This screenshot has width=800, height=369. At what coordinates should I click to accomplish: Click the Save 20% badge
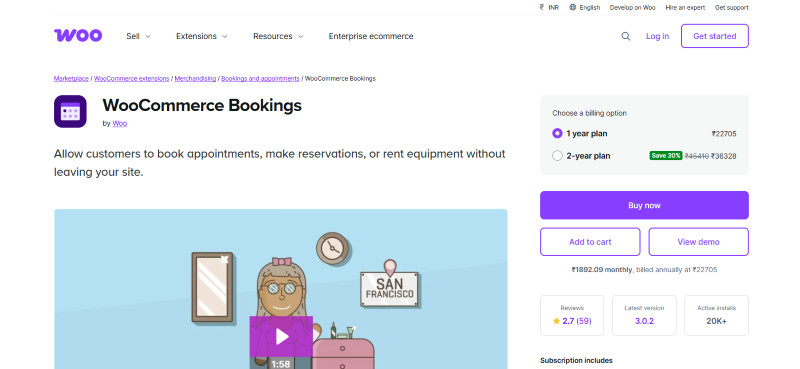pos(666,156)
